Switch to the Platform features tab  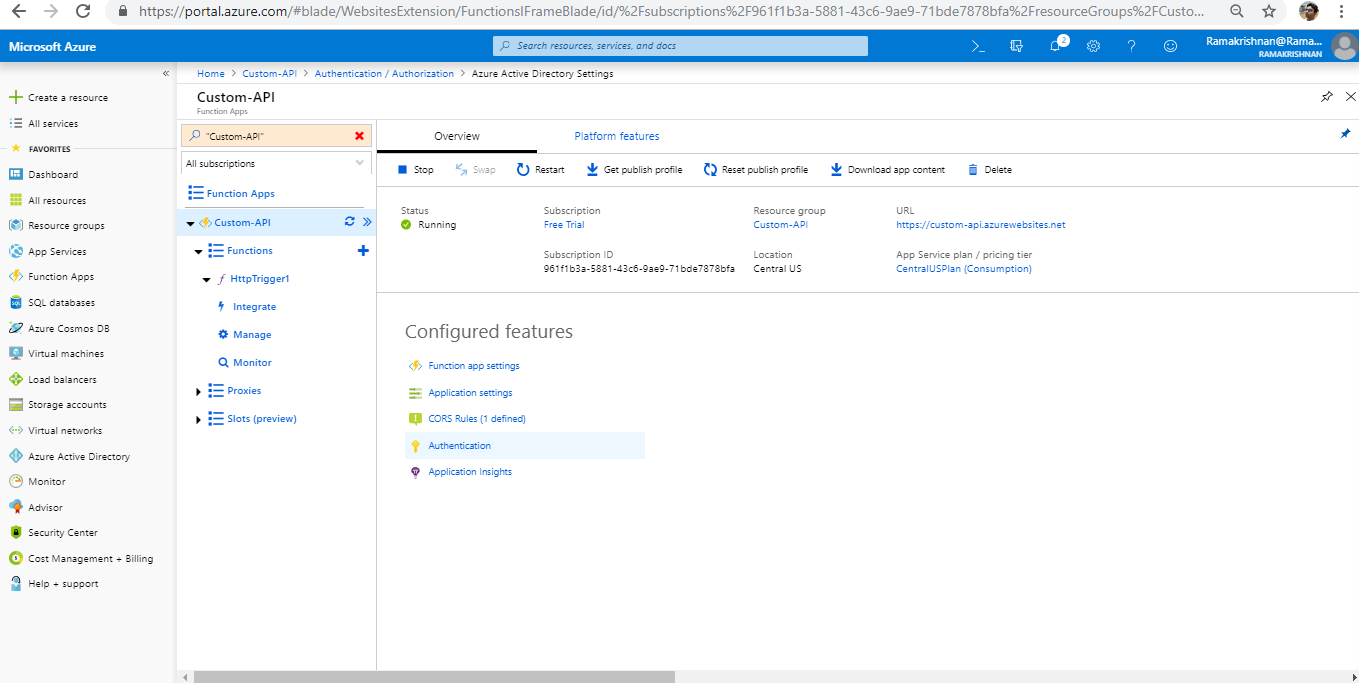(617, 136)
